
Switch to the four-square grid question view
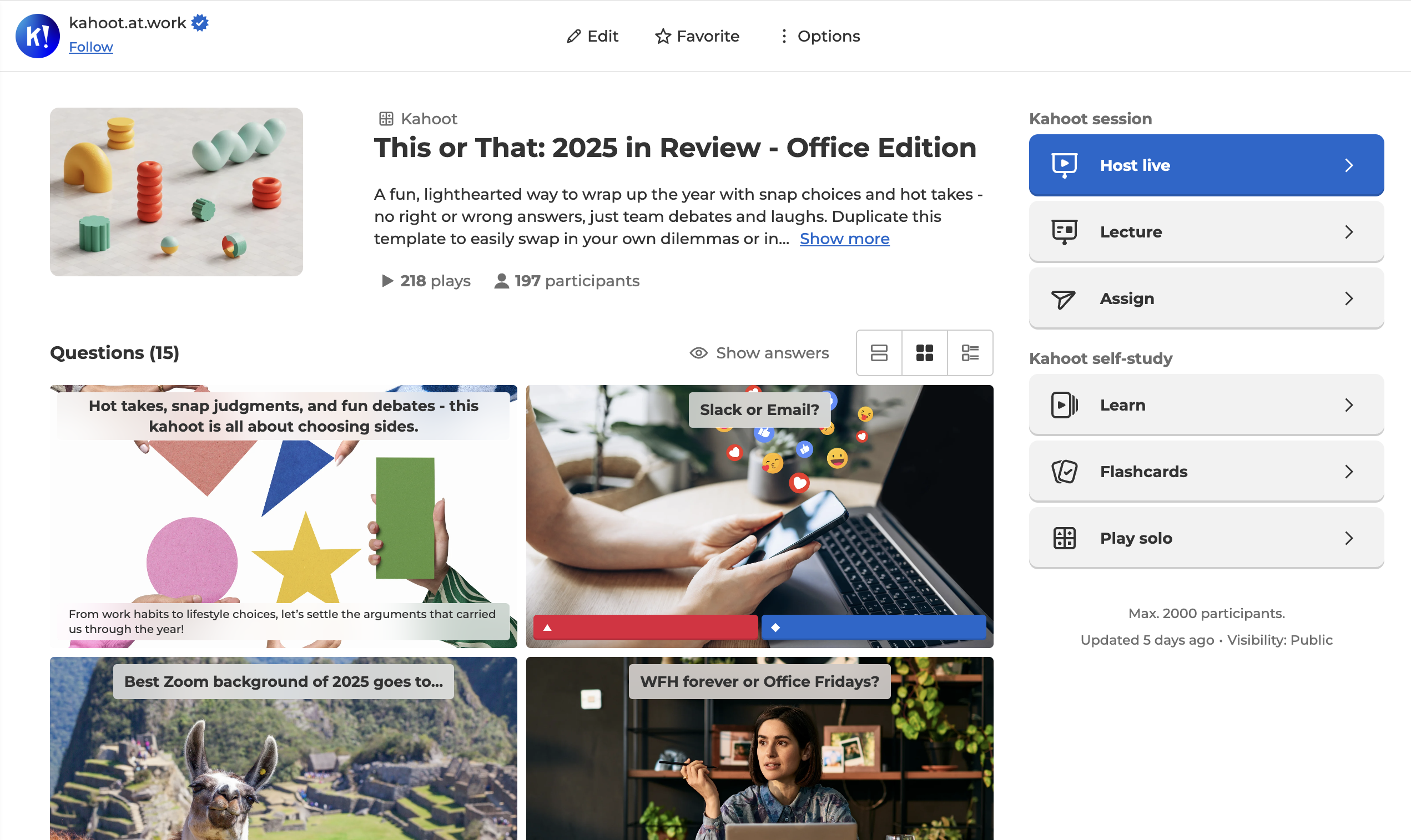point(924,353)
